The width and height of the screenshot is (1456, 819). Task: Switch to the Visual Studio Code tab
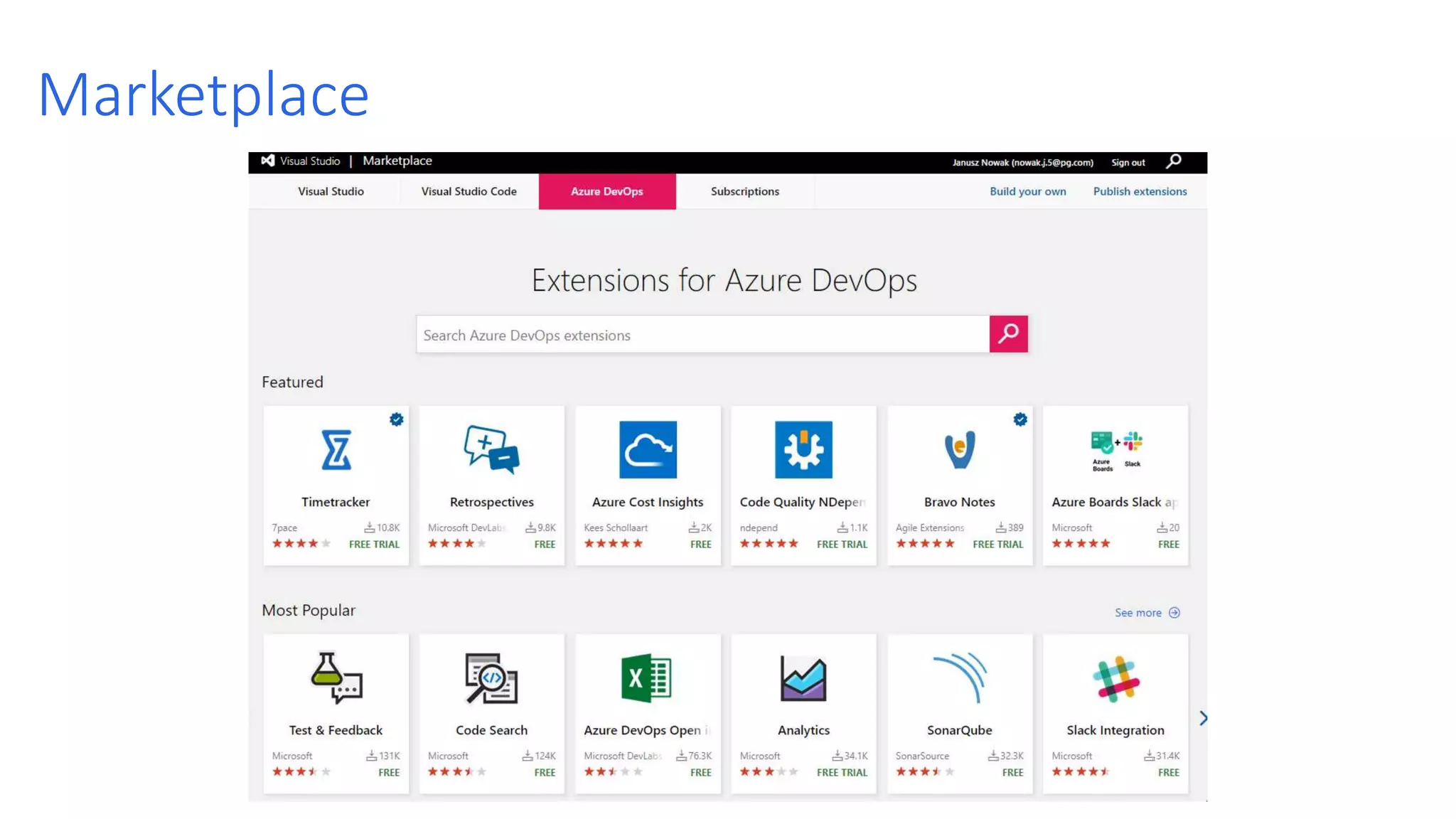tap(469, 191)
